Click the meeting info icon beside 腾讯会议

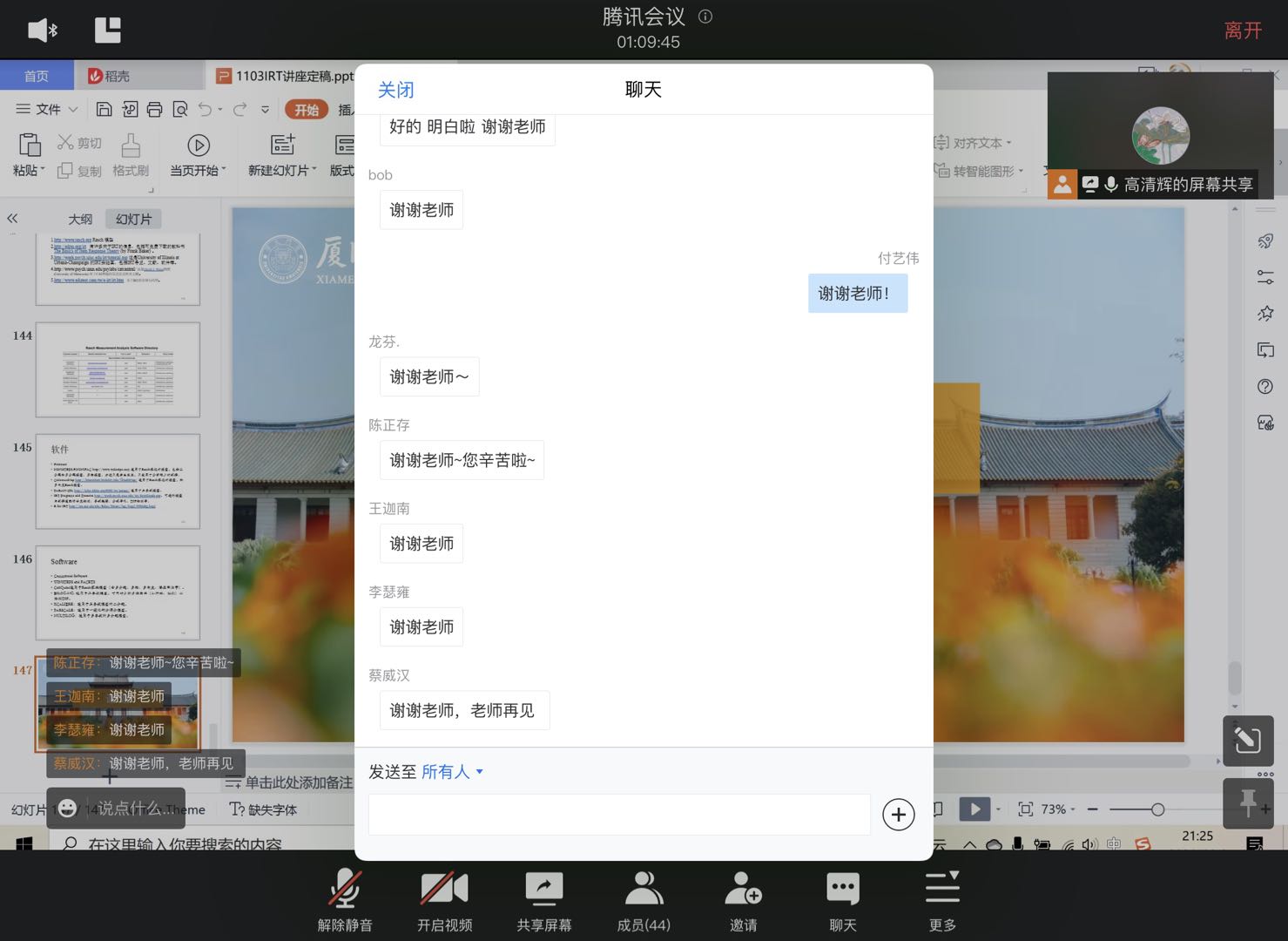(x=705, y=17)
